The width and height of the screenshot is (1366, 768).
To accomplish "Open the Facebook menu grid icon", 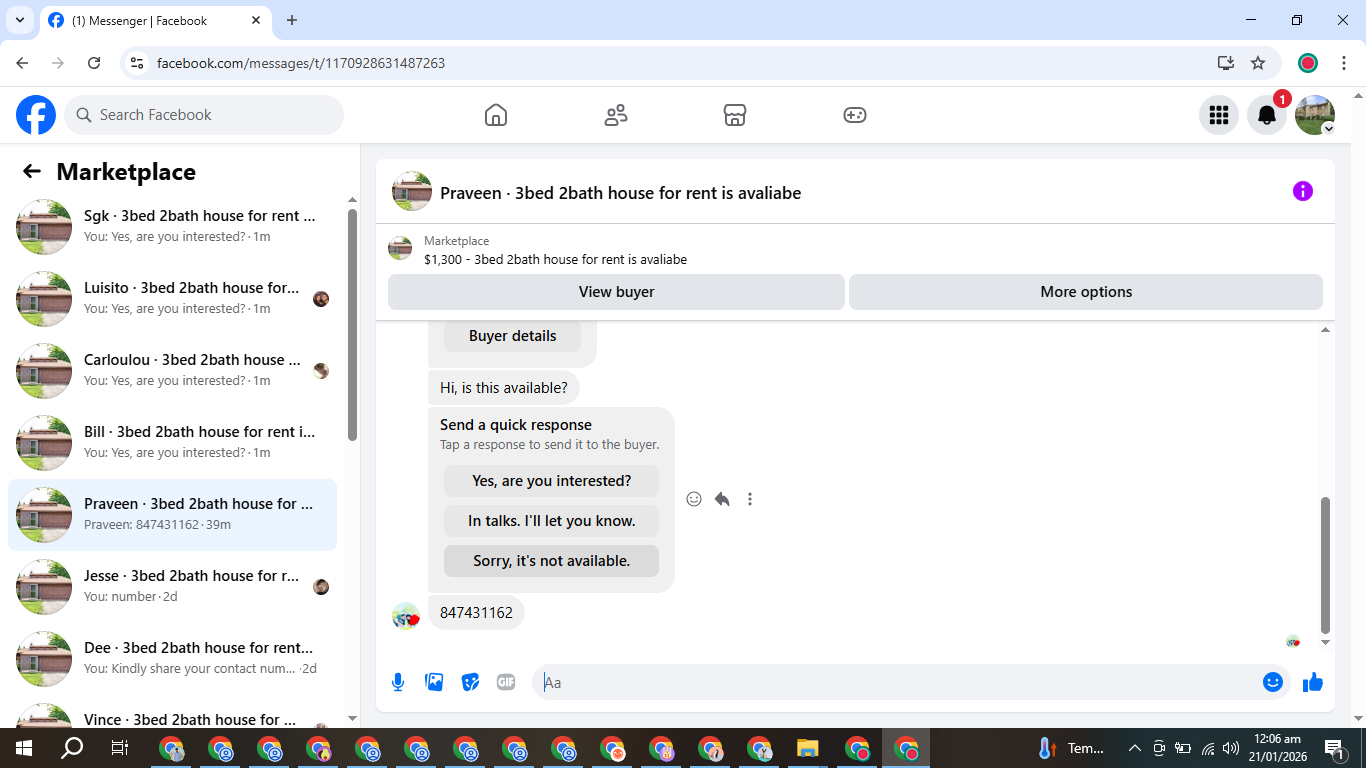I will tap(1219, 115).
